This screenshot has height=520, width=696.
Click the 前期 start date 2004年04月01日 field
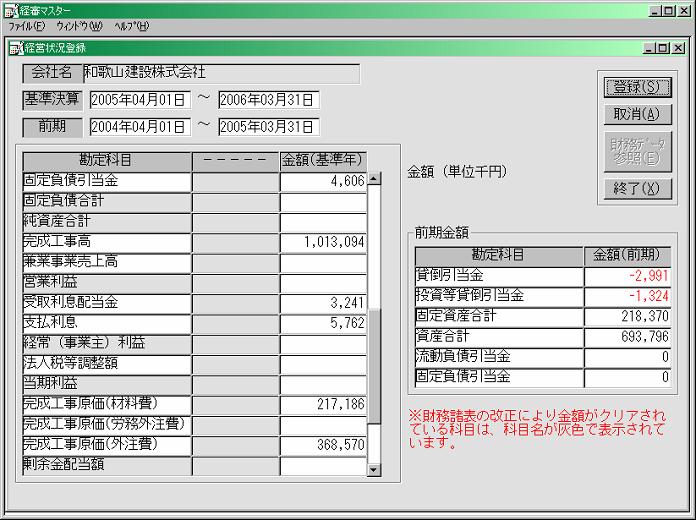point(139,127)
